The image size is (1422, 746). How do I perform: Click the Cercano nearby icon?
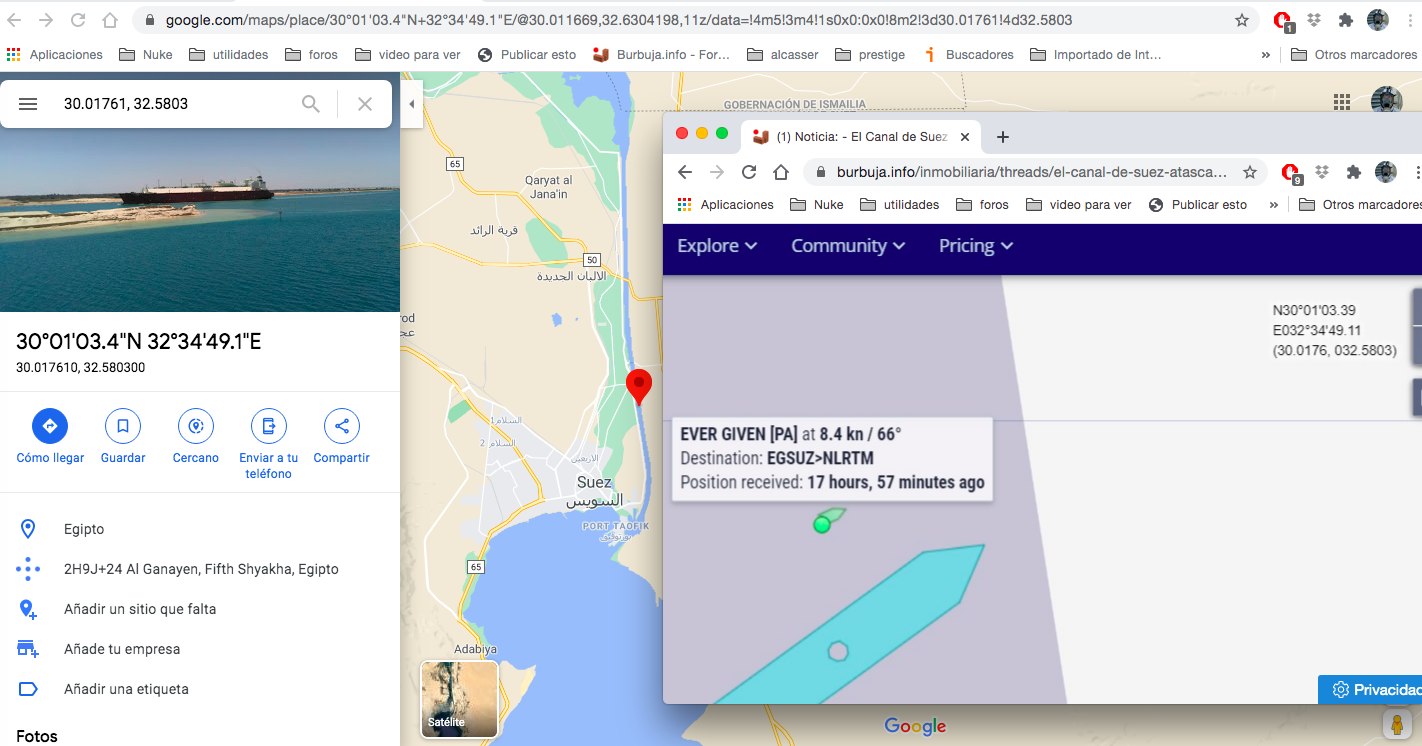click(x=195, y=426)
